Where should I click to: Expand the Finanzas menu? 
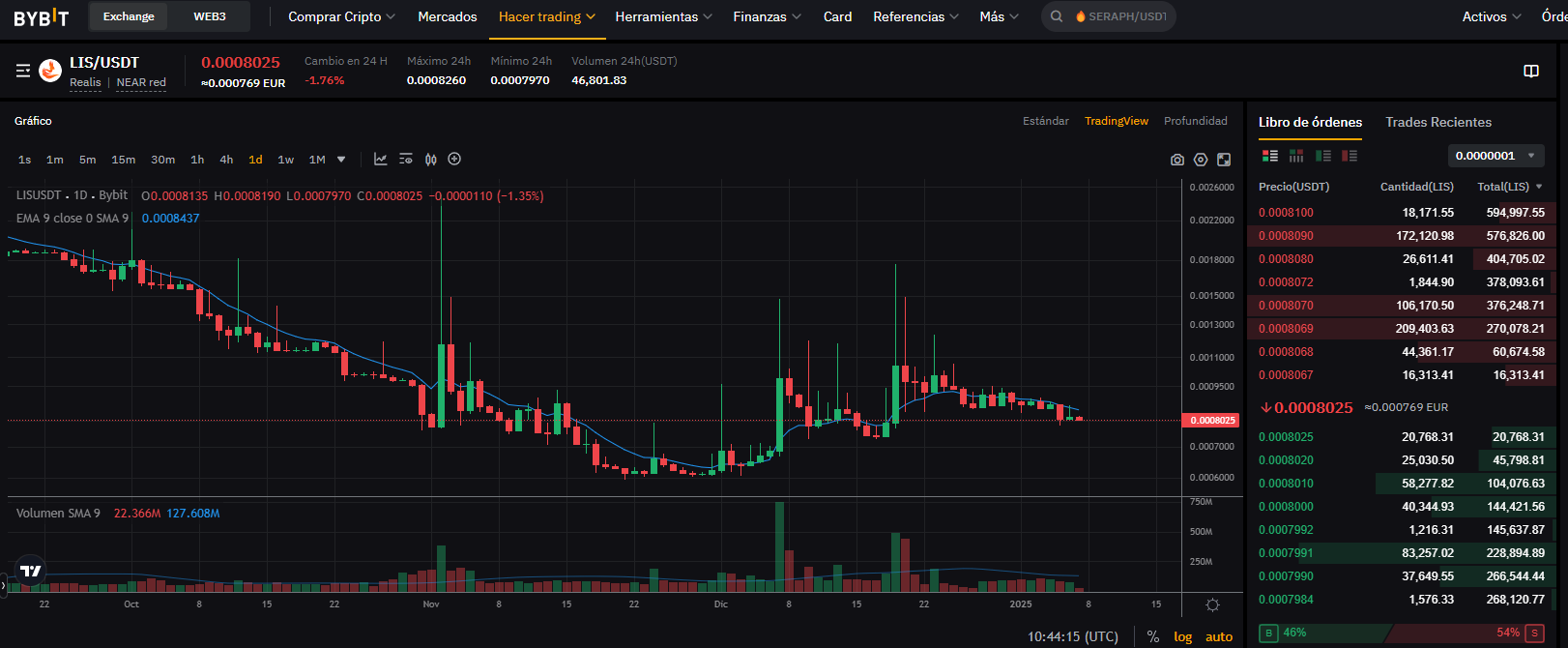(x=767, y=16)
